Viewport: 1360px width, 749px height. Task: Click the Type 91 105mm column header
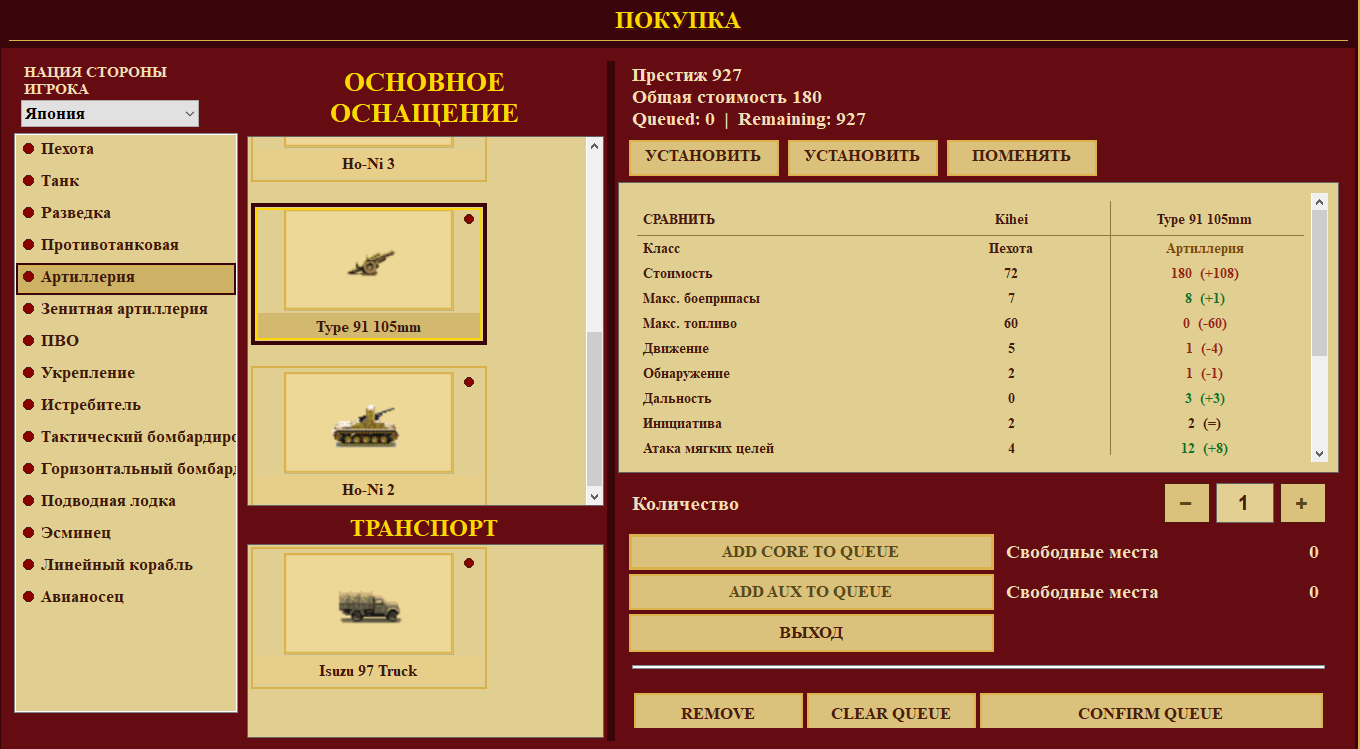(1204, 220)
